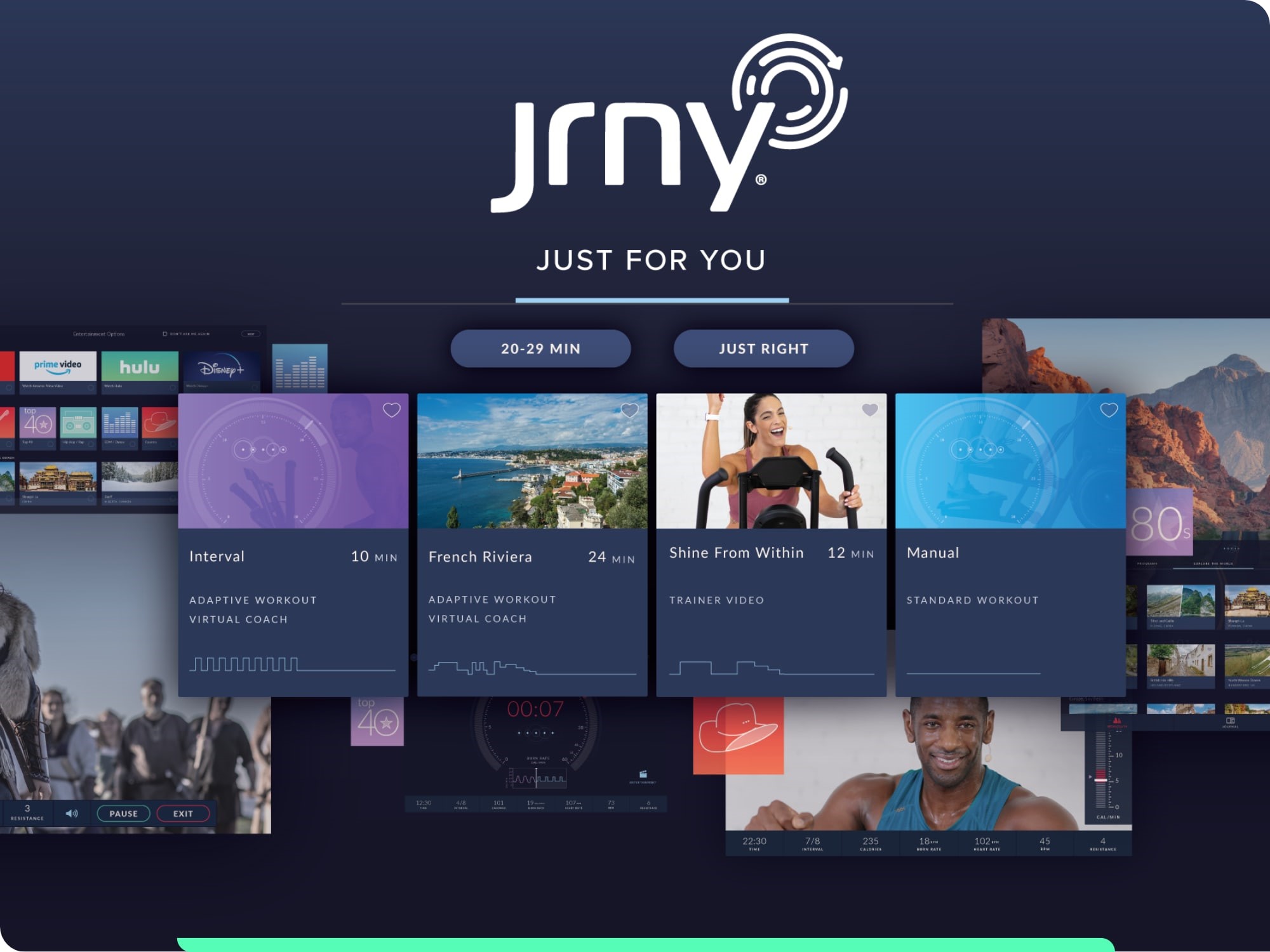This screenshot has width=1270, height=952.
Task: Open the 20-29 MIN duration selector
Action: tap(540, 348)
